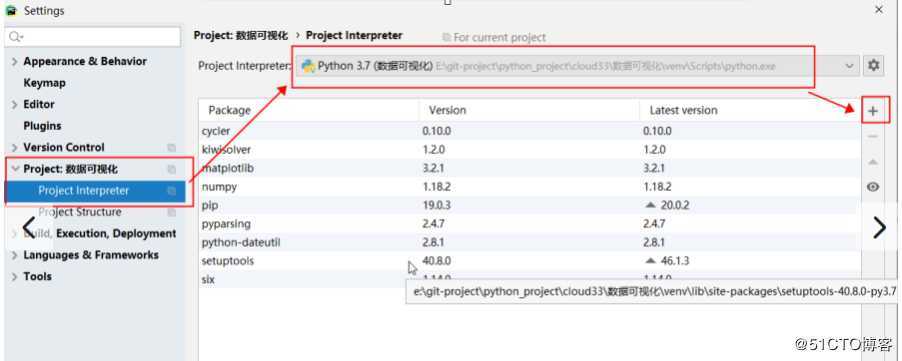902x361 pixels.
Task: Click the Languages & Frameworks label
Action: pos(91,255)
